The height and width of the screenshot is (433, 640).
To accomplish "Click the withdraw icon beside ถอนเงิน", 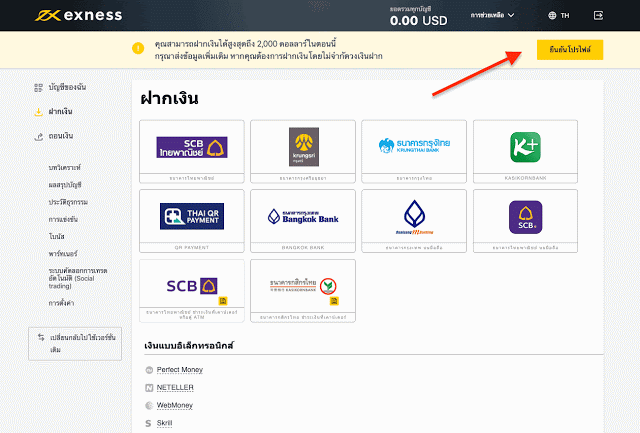I will (38, 137).
